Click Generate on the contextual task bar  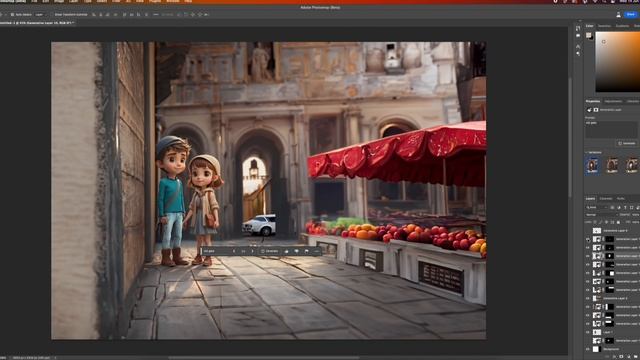269,251
